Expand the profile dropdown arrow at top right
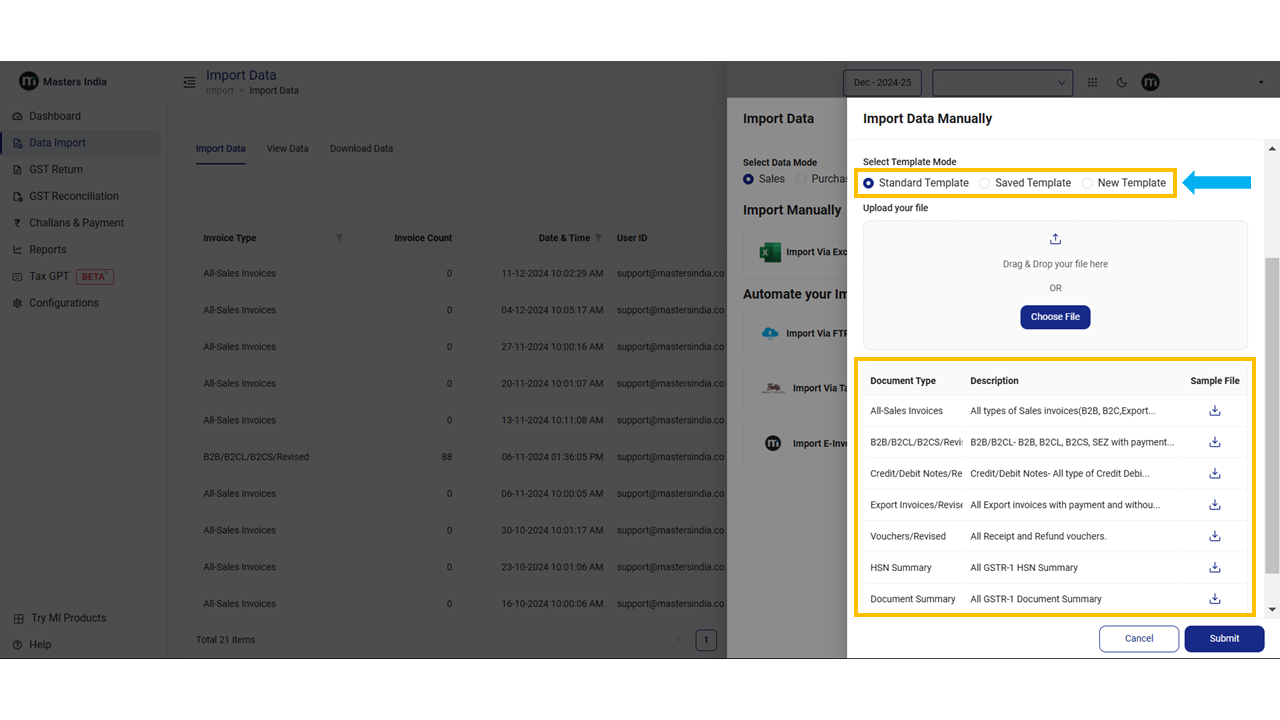Image resolution: width=1280 pixels, height=720 pixels. coord(1261,83)
